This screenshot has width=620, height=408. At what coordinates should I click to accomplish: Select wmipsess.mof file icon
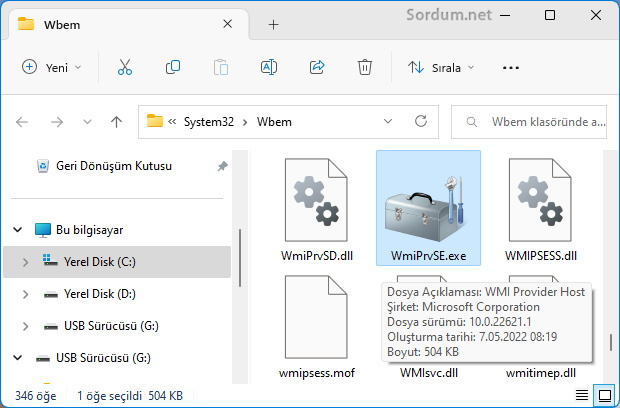pyautogui.click(x=316, y=317)
